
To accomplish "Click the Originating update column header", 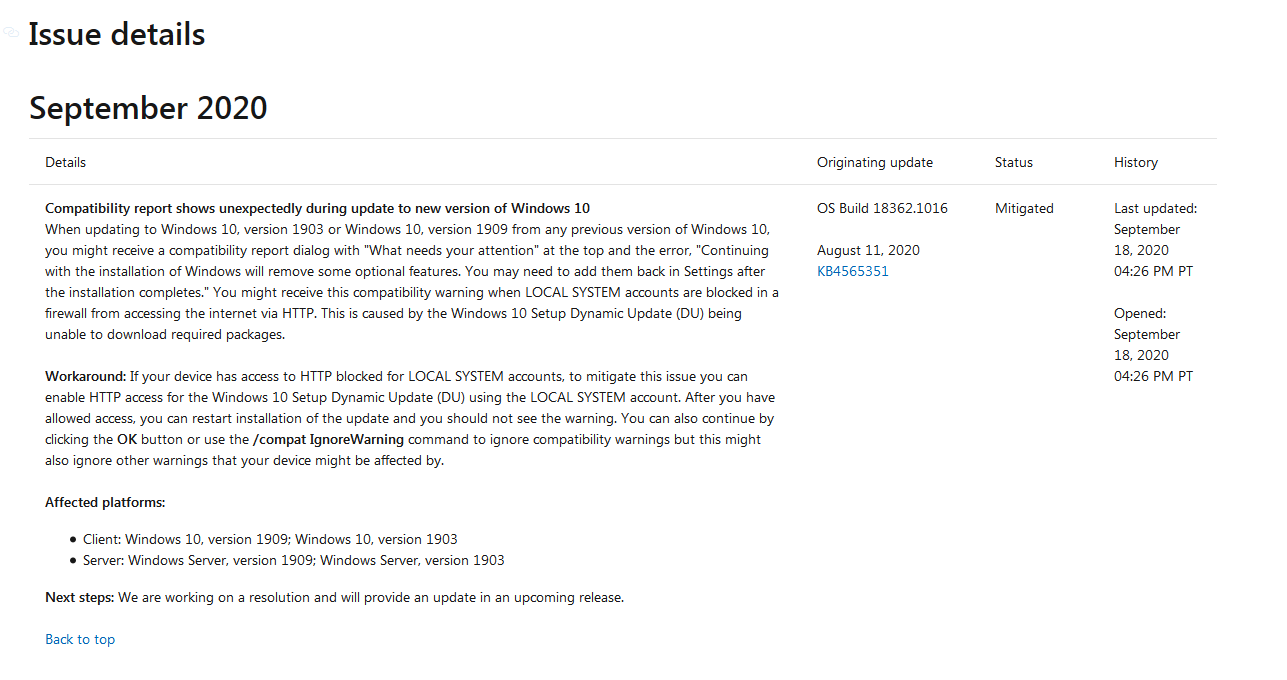I will click(875, 162).
